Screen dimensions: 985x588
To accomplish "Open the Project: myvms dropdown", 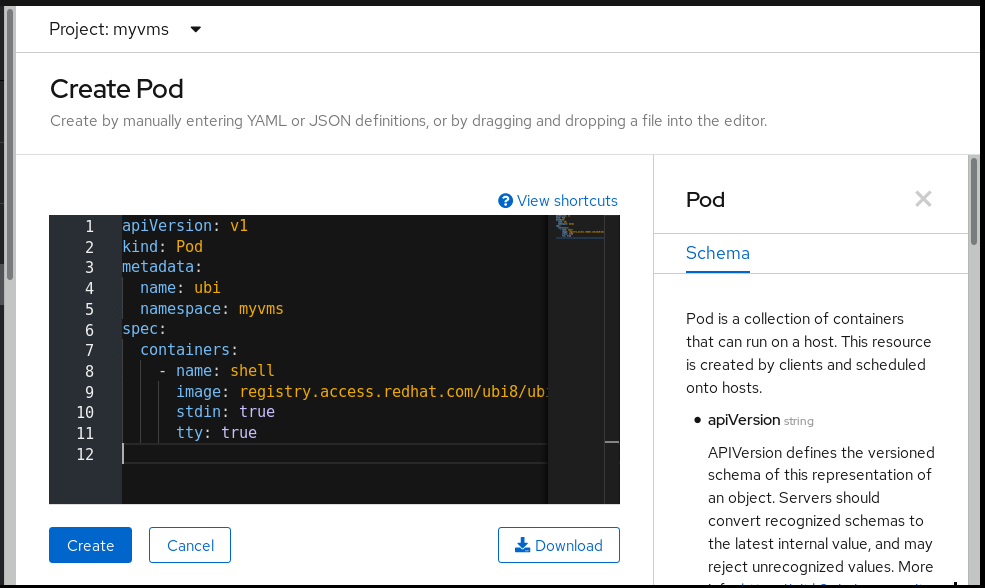I will pyautogui.click(x=125, y=29).
